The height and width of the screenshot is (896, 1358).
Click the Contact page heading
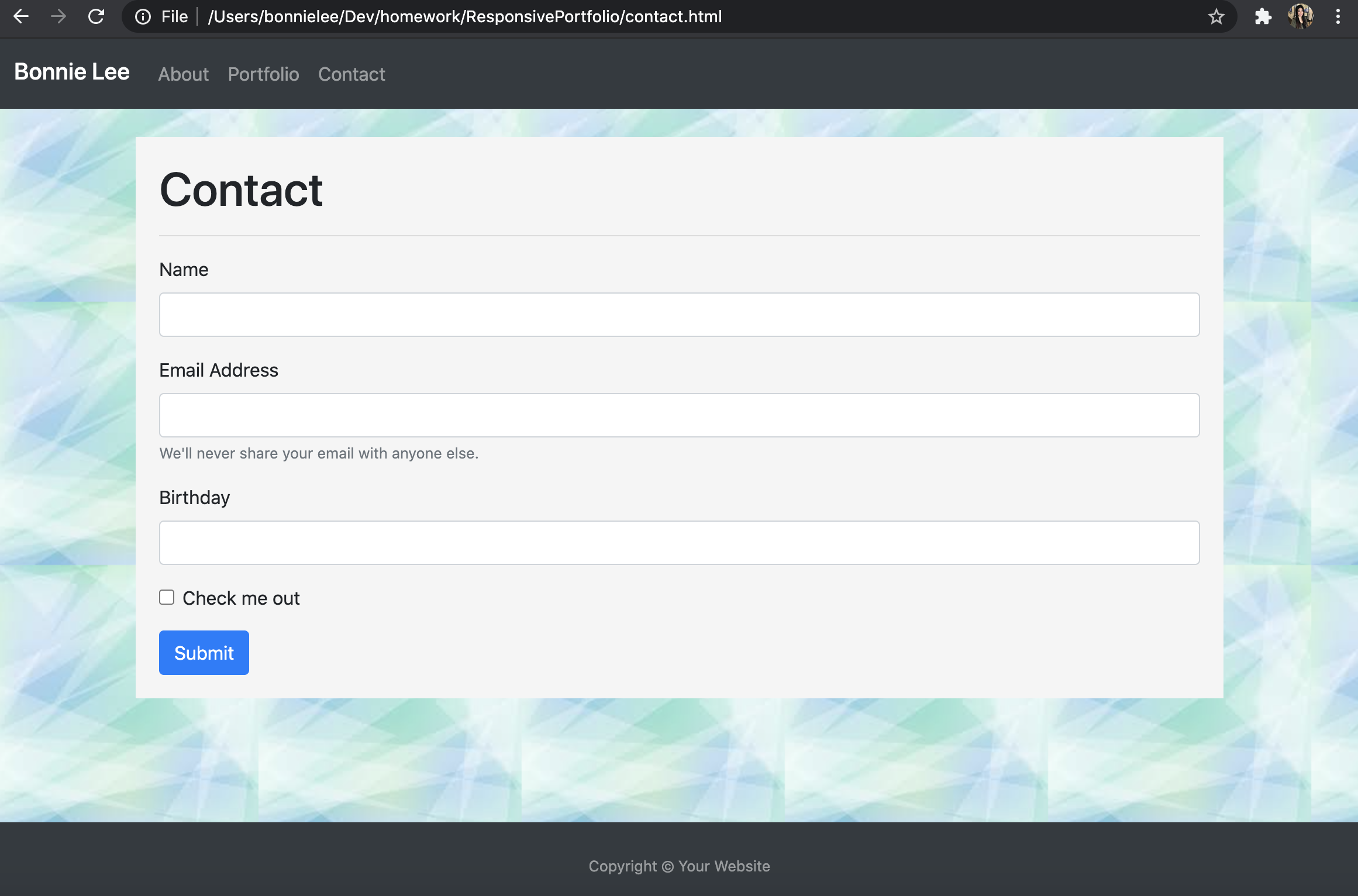(x=240, y=189)
